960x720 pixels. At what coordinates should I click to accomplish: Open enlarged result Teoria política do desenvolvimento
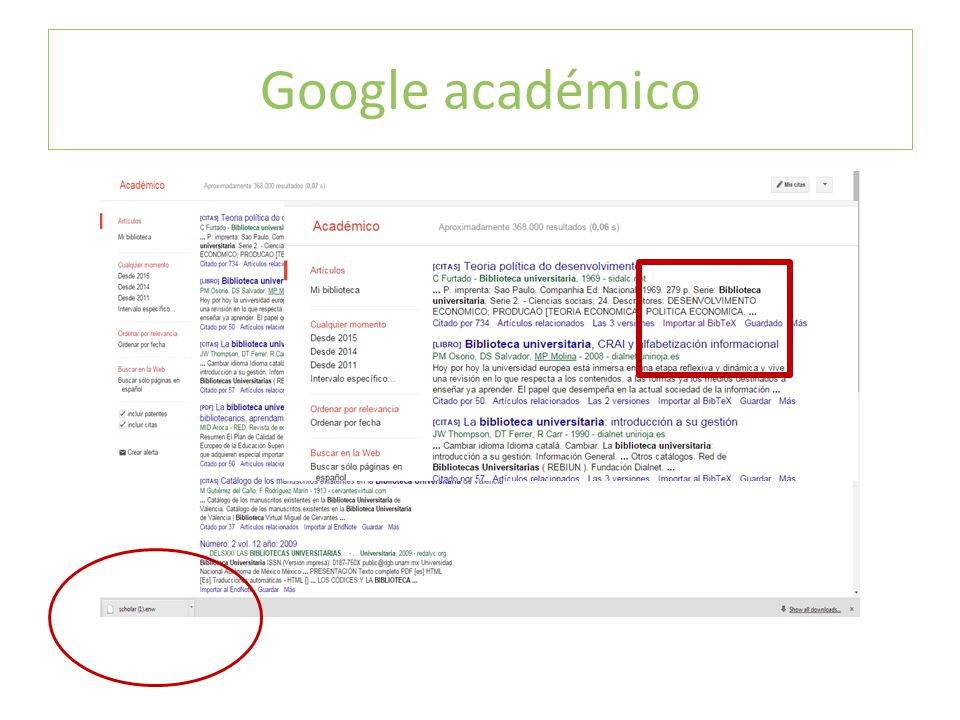click(550, 266)
